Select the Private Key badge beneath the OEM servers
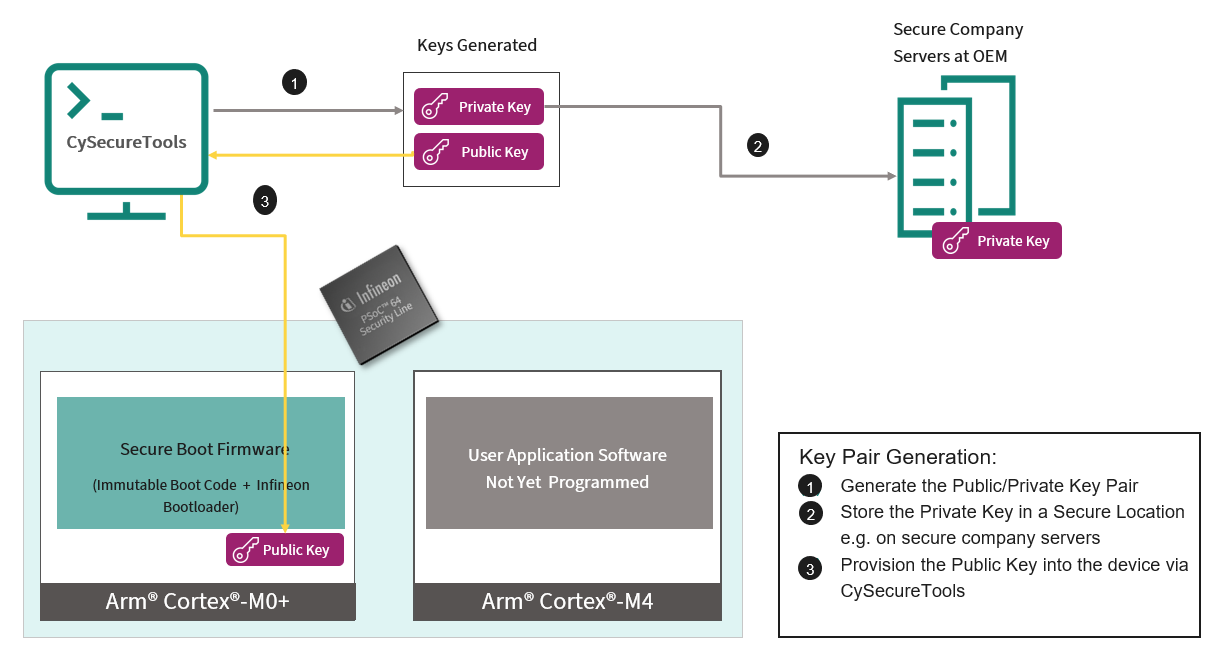 click(x=997, y=241)
